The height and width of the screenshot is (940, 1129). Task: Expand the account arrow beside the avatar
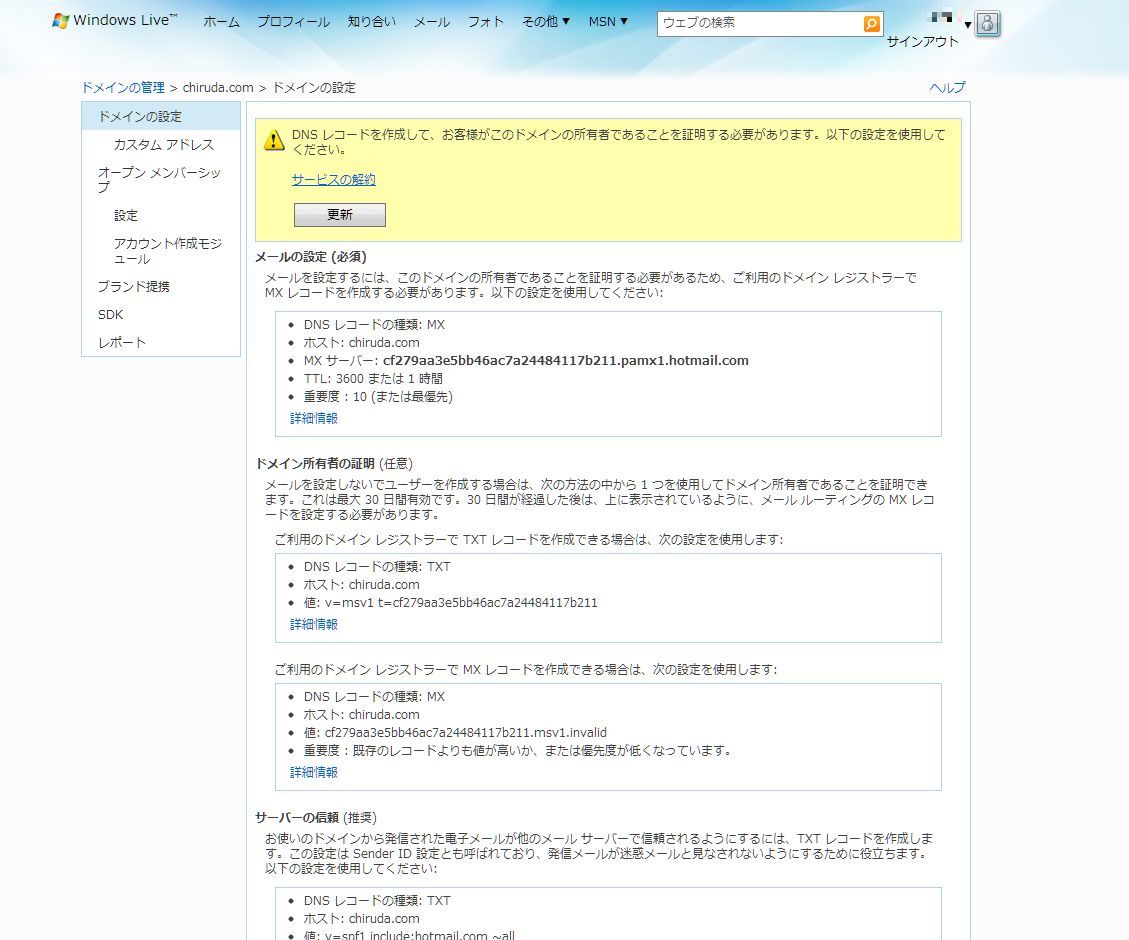968,24
